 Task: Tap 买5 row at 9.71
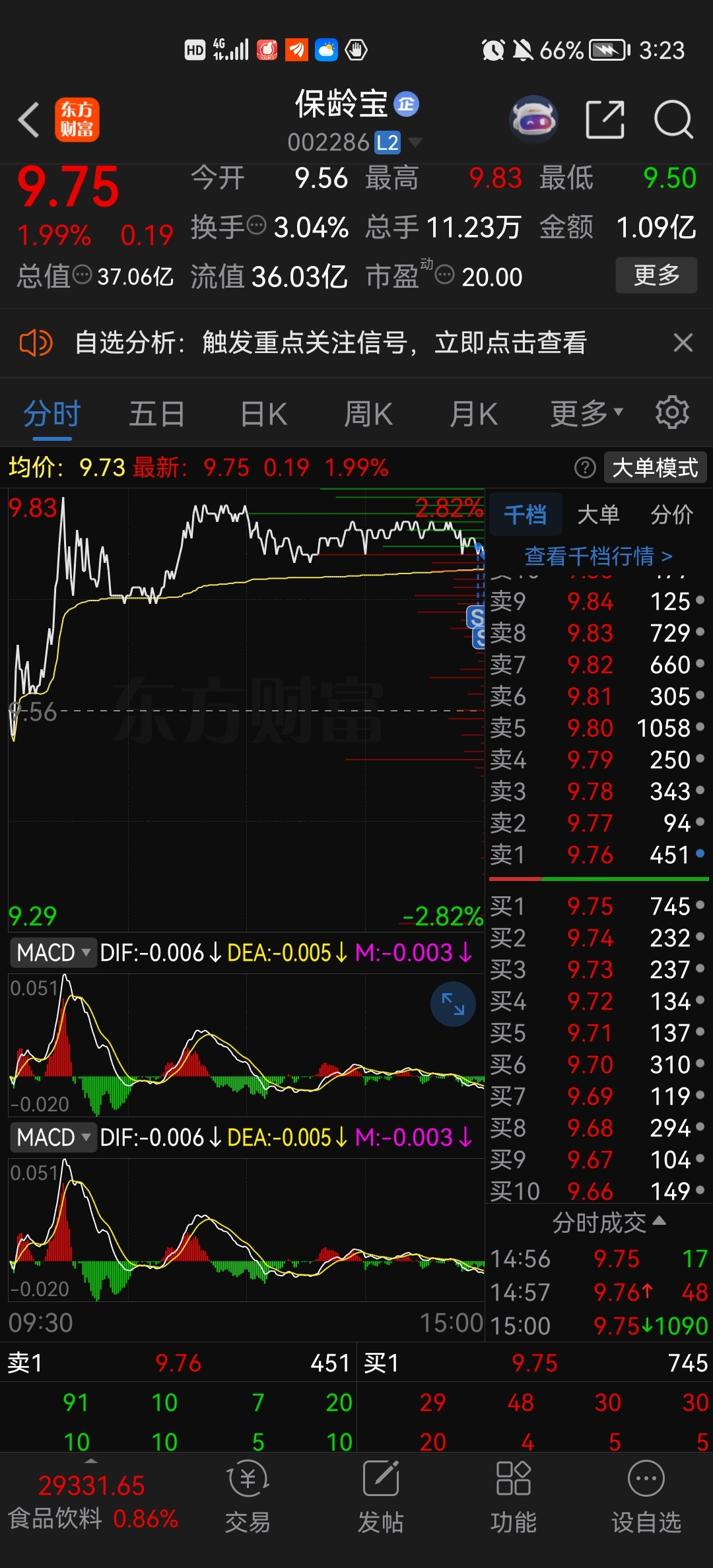pos(597,1033)
